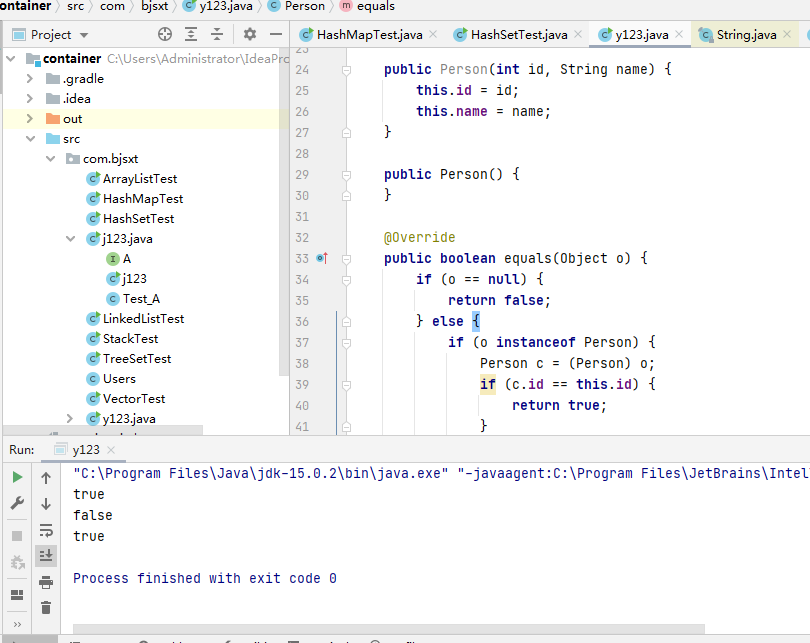
Task: Open ArrayListTest class in tree
Action: [x=132, y=179]
